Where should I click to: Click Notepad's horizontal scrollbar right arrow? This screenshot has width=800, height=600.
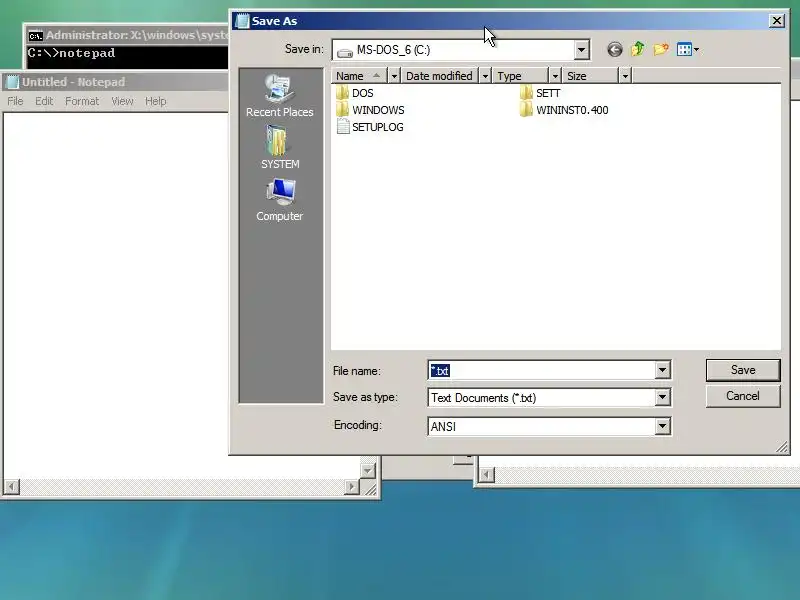coord(352,487)
